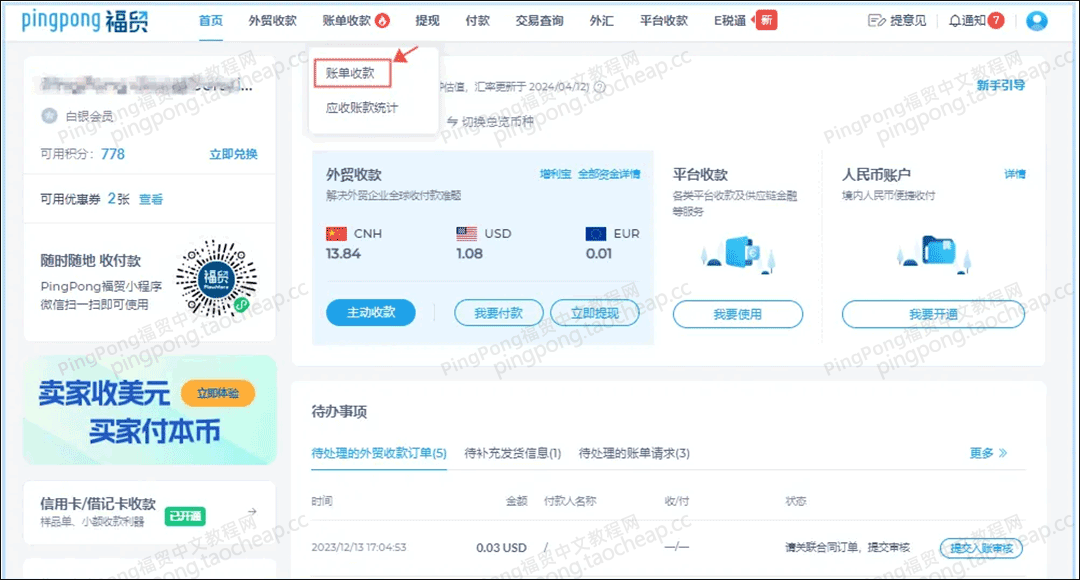Click 更多 to see more tasks
Screen dimensions: 1080x580
988,453
